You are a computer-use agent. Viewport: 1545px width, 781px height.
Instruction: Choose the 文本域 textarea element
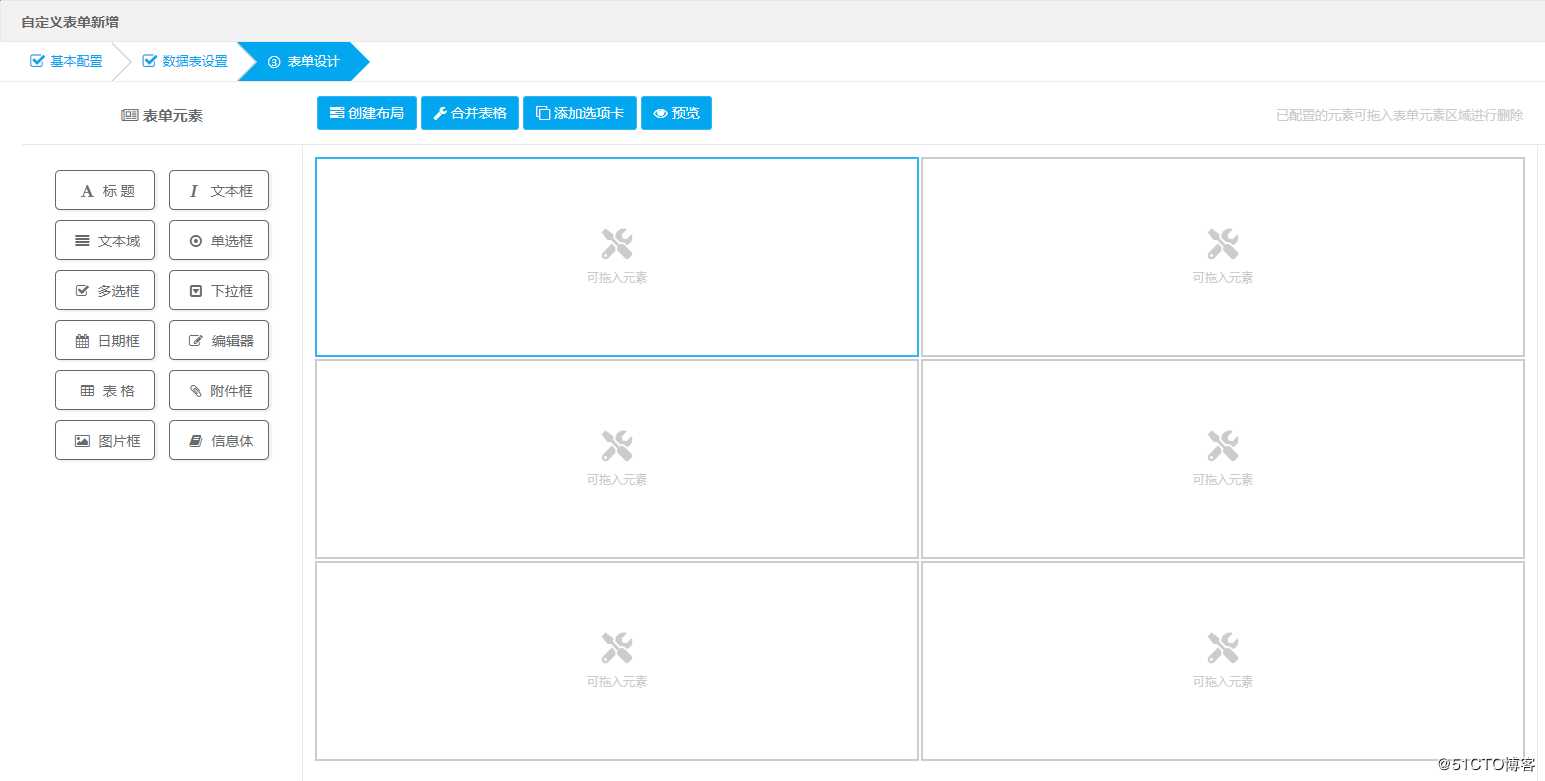click(105, 240)
